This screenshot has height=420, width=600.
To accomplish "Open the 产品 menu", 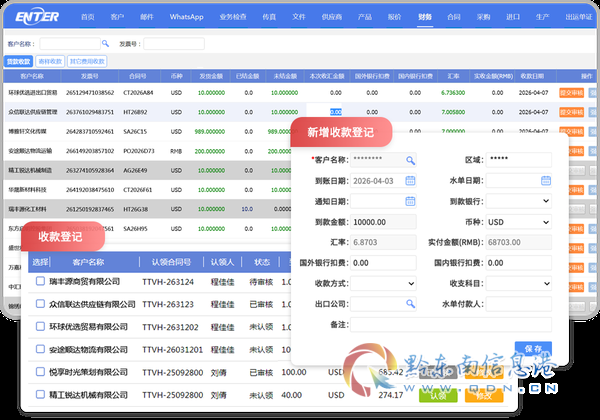I will coord(365,17).
